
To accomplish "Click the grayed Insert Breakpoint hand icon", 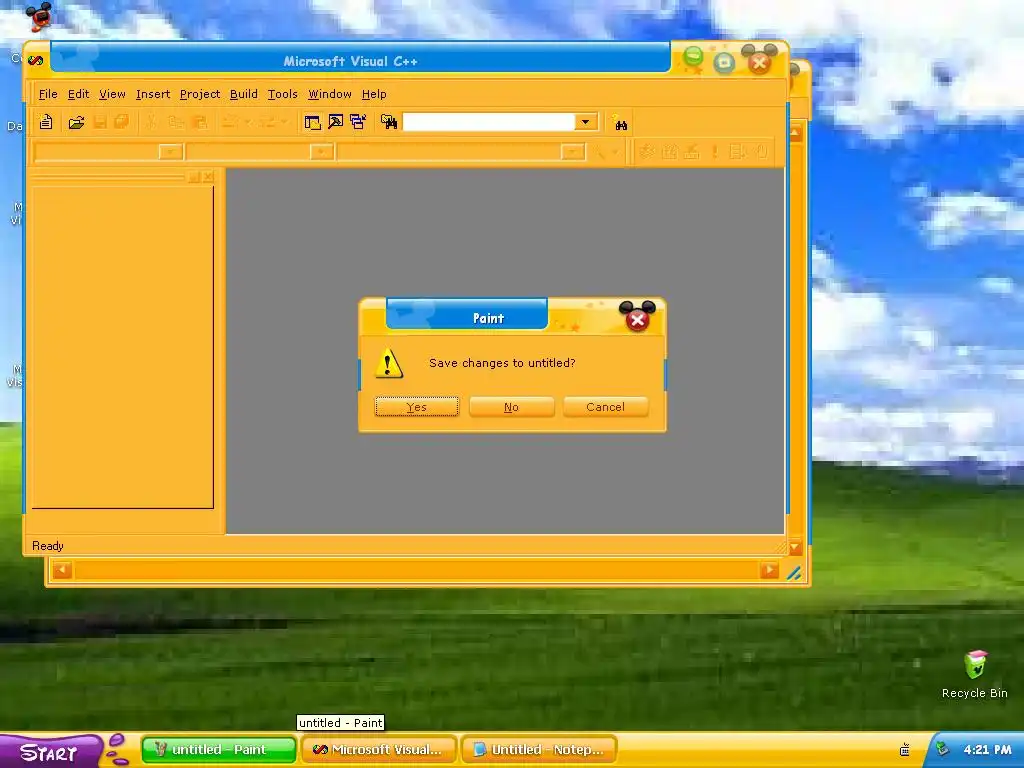I will 761,152.
